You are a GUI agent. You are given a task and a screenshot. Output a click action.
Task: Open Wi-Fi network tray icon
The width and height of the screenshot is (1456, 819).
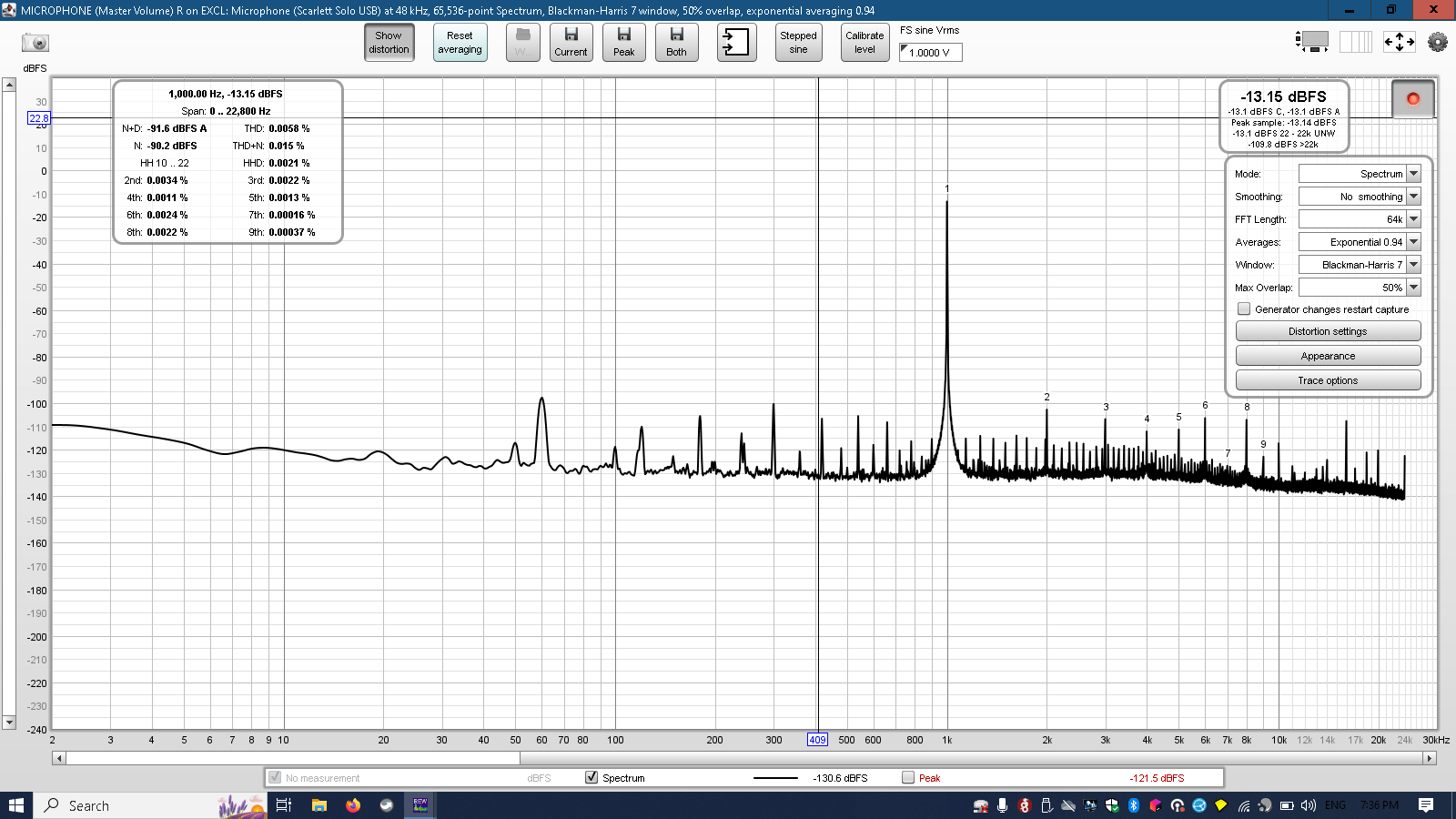pos(1243,805)
